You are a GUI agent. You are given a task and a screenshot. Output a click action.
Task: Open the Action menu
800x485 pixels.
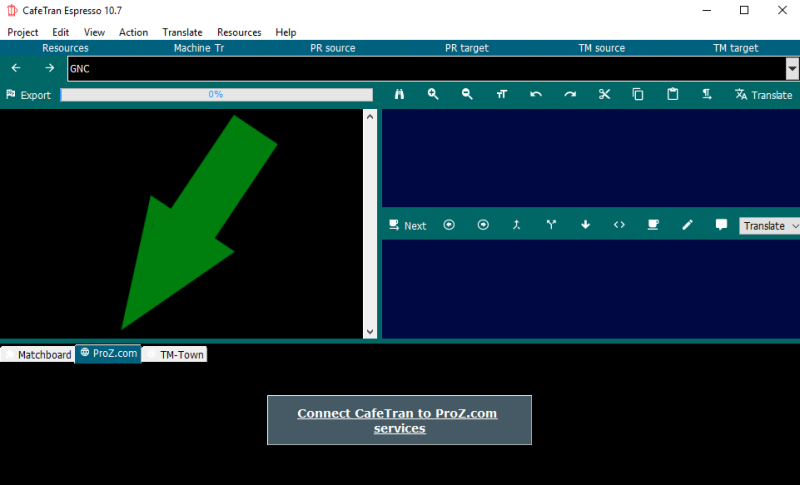pos(133,32)
